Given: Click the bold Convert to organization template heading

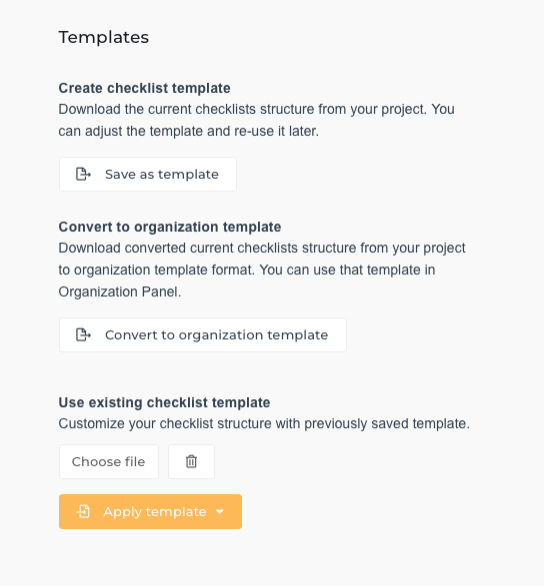Looking at the screenshot, I should (170, 227).
